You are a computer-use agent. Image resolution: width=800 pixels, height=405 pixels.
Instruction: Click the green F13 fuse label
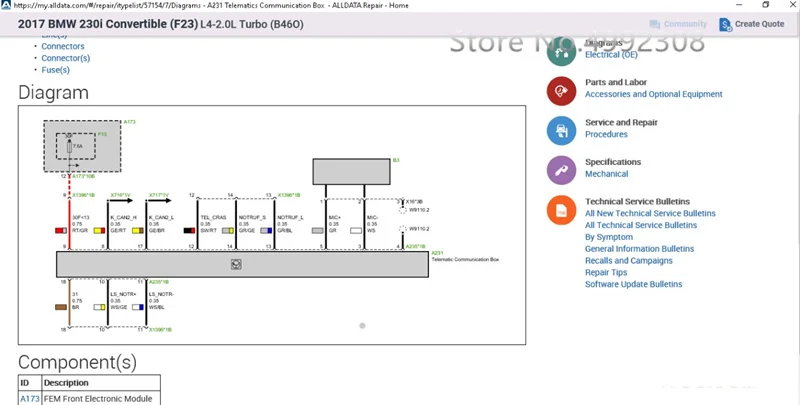click(102, 134)
